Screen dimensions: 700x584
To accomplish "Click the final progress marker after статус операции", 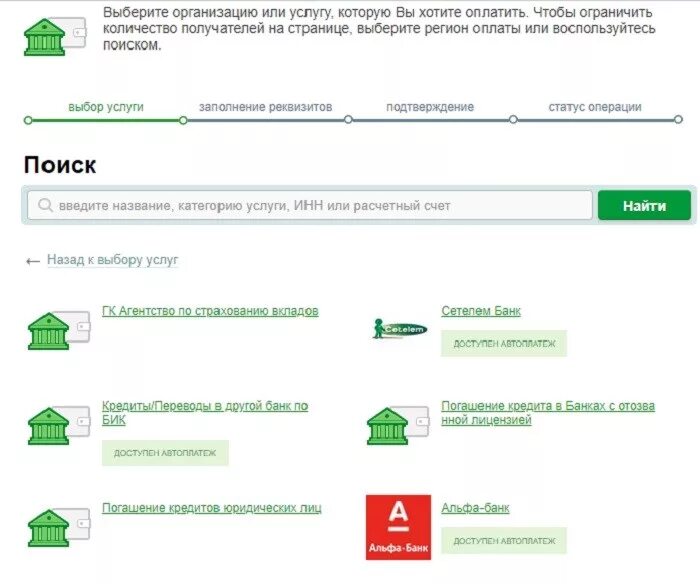I will [x=678, y=120].
